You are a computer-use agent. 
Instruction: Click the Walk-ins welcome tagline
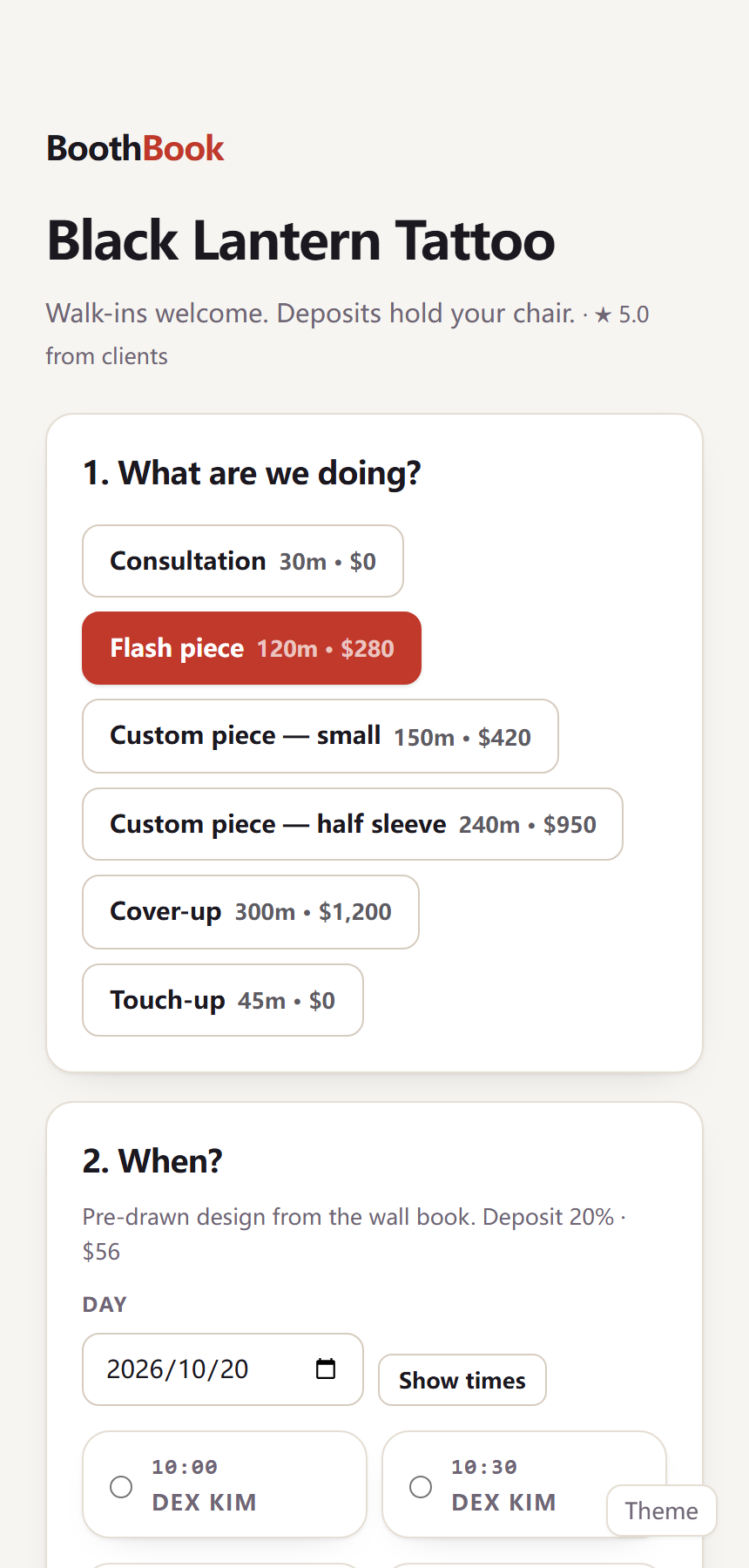tap(310, 314)
